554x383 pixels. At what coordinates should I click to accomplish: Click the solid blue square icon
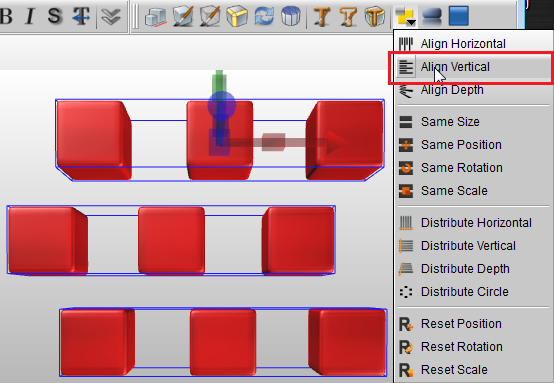pyautogui.click(x=459, y=16)
